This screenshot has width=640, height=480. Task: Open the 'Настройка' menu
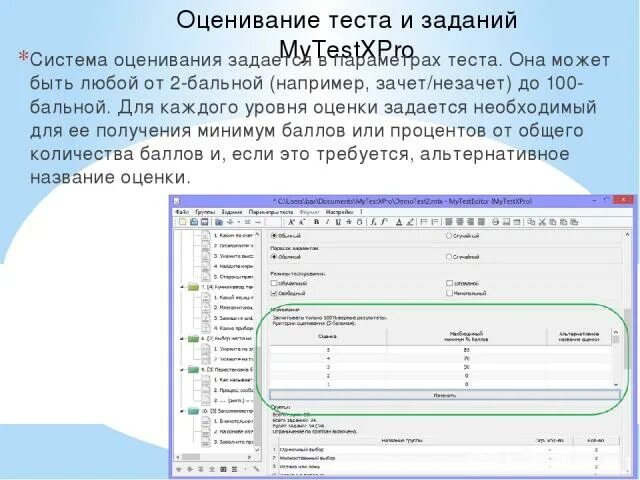339,212
